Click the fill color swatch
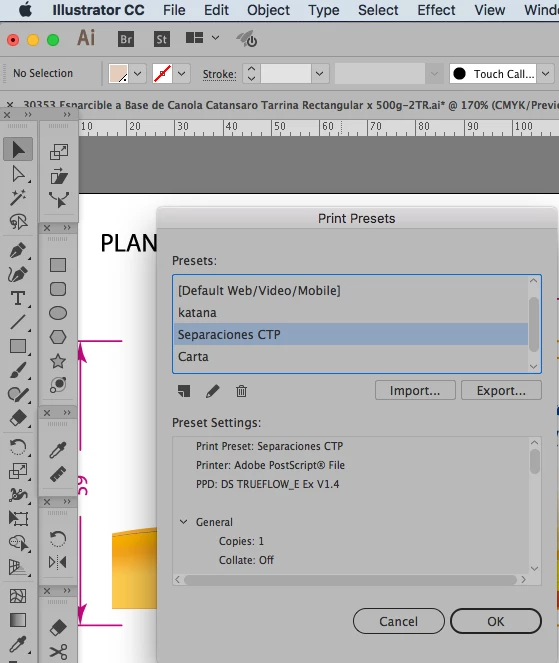559x663 pixels. coord(118,74)
